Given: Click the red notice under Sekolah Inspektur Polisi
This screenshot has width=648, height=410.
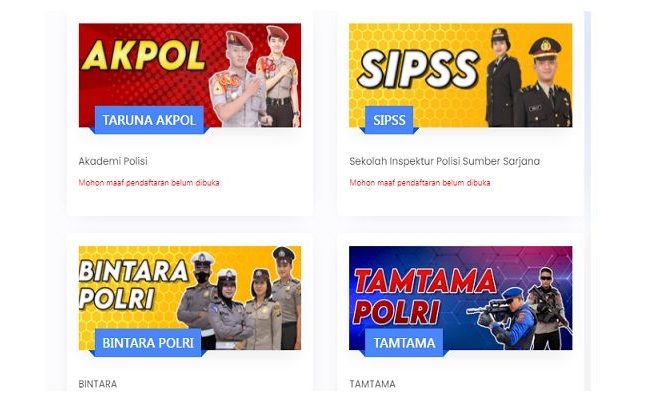Looking at the screenshot, I should pyautogui.click(x=420, y=183).
